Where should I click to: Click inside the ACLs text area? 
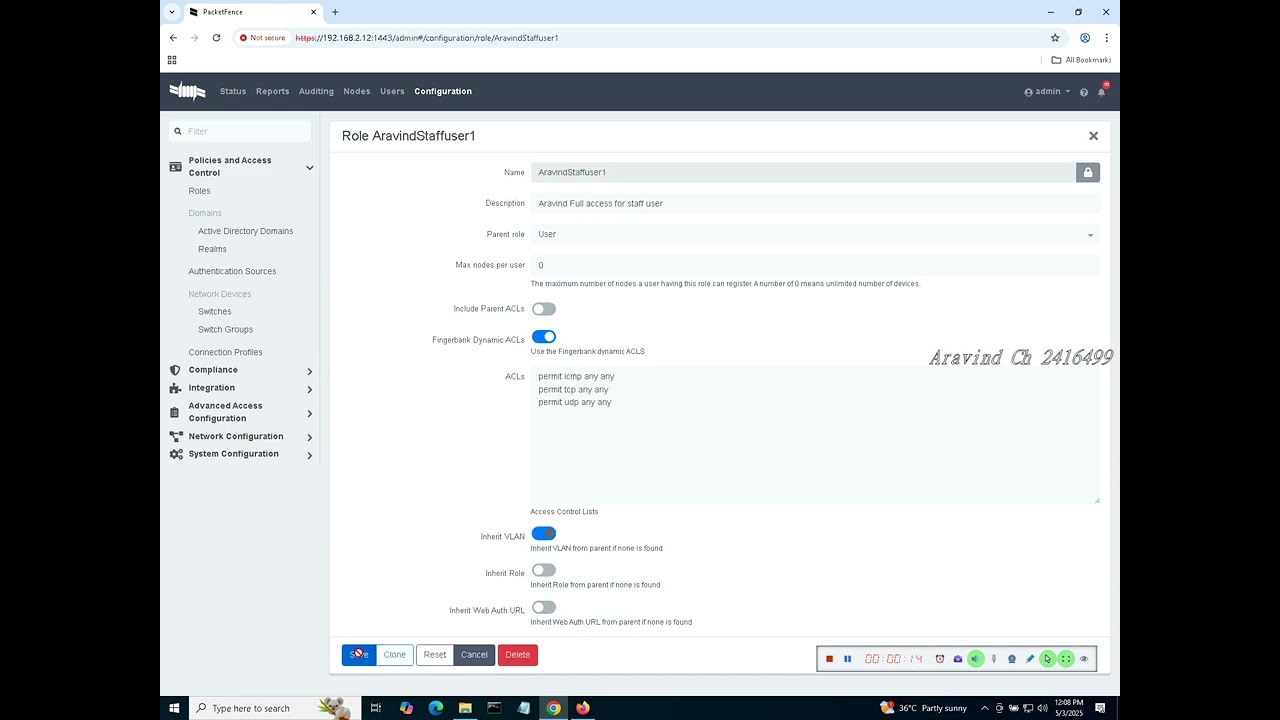point(815,434)
